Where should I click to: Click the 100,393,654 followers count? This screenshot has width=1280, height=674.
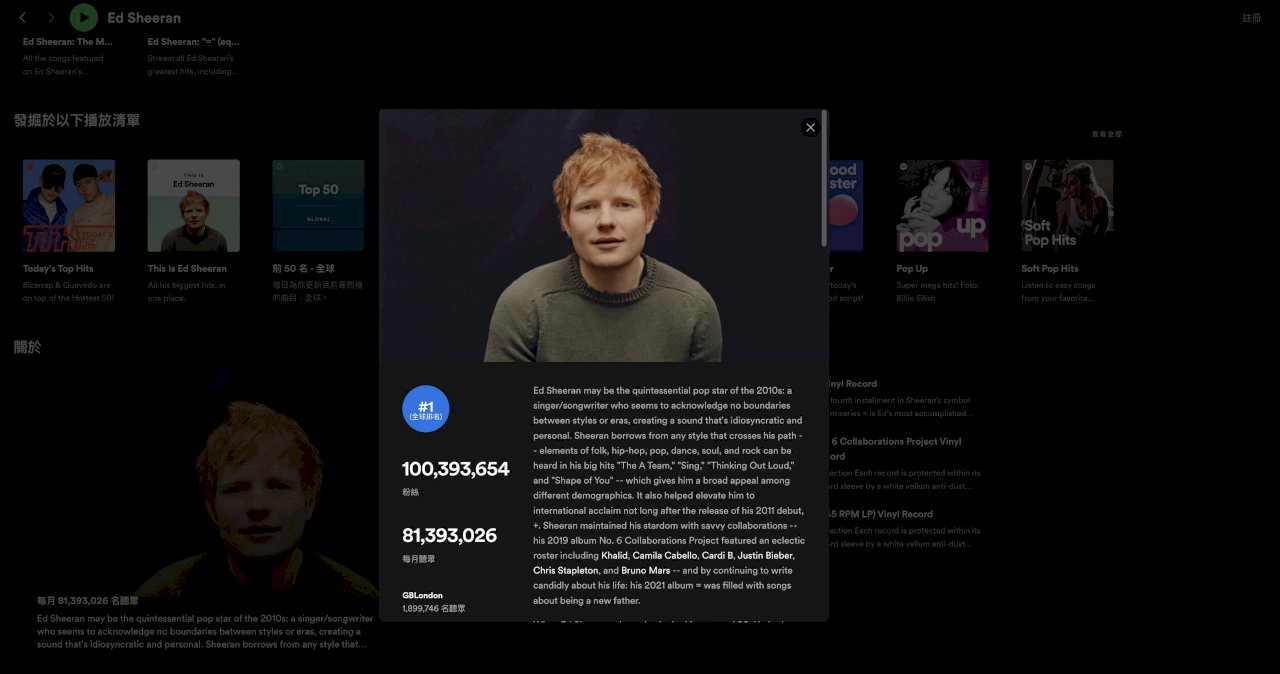[456, 469]
